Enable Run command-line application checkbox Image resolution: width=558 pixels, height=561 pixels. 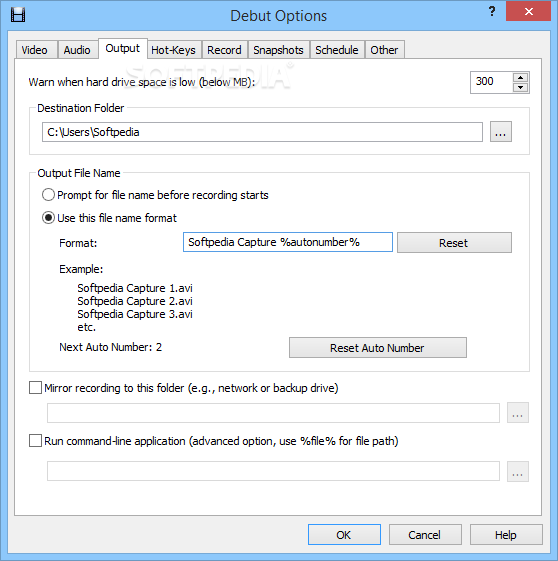click(x=35, y=441)
